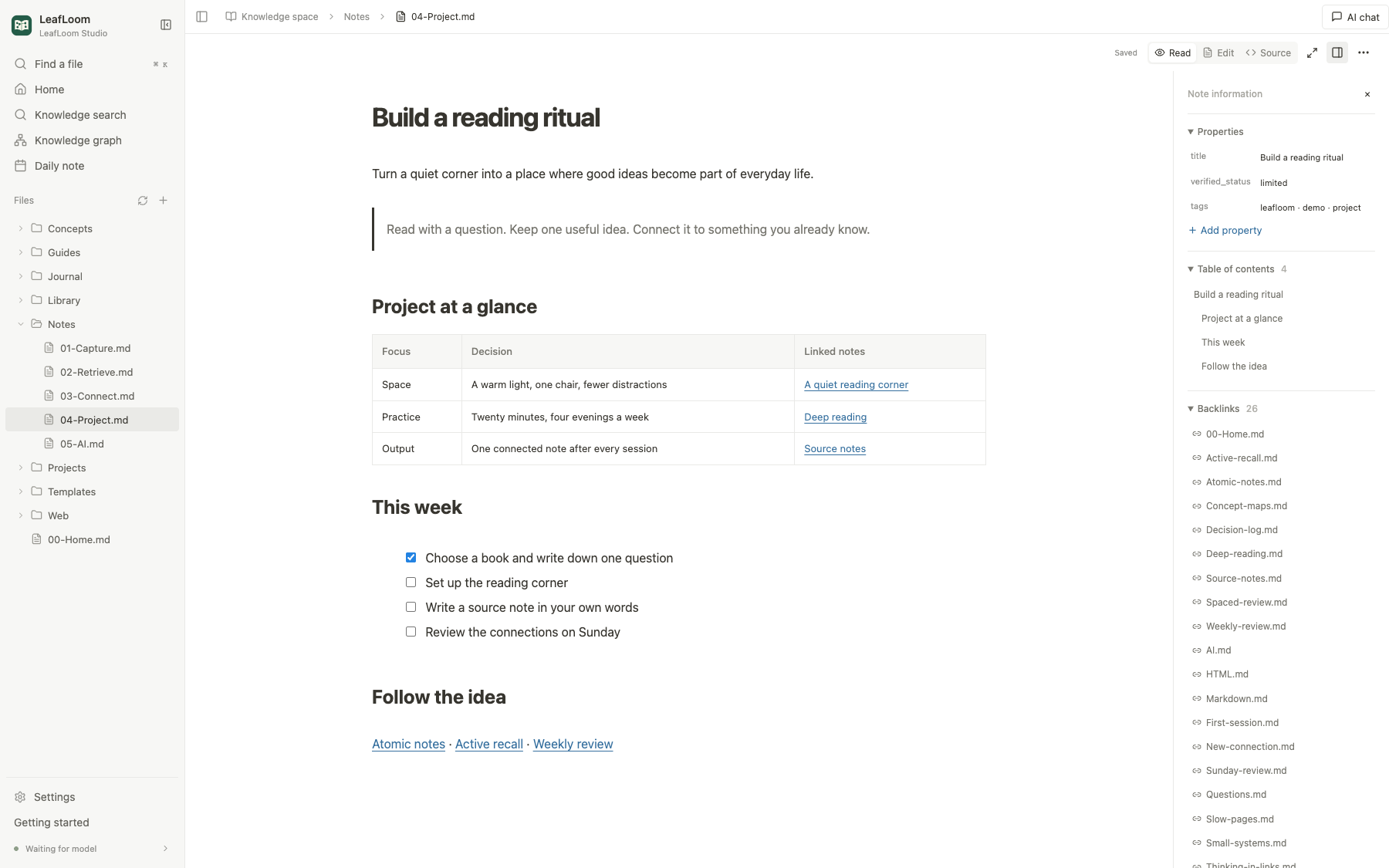Enter fullscreen with the expand arrows icon
Viewport: 1389px width, 868px height.
[1312, 53]
